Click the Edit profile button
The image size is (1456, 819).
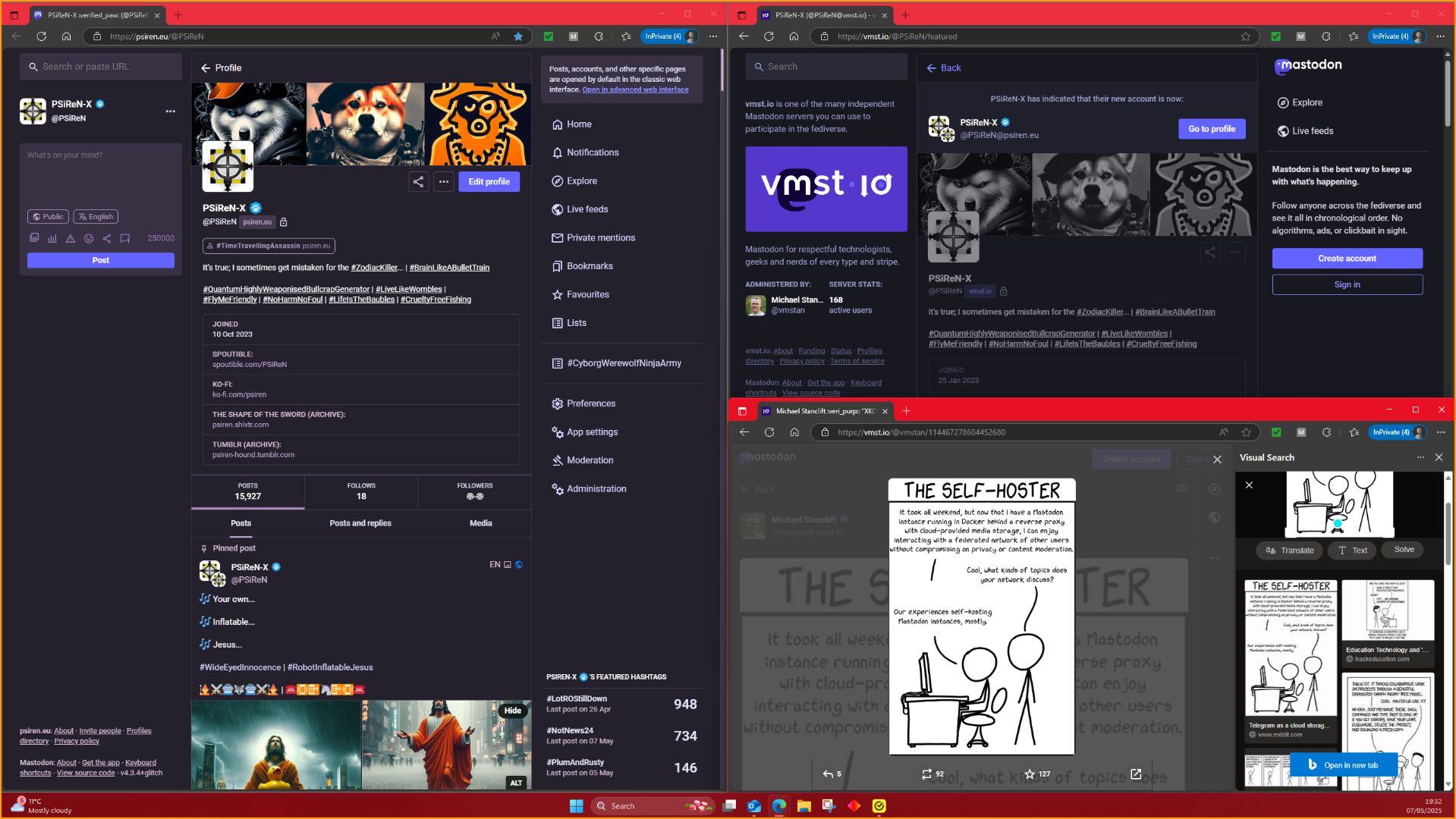[489, 182]
